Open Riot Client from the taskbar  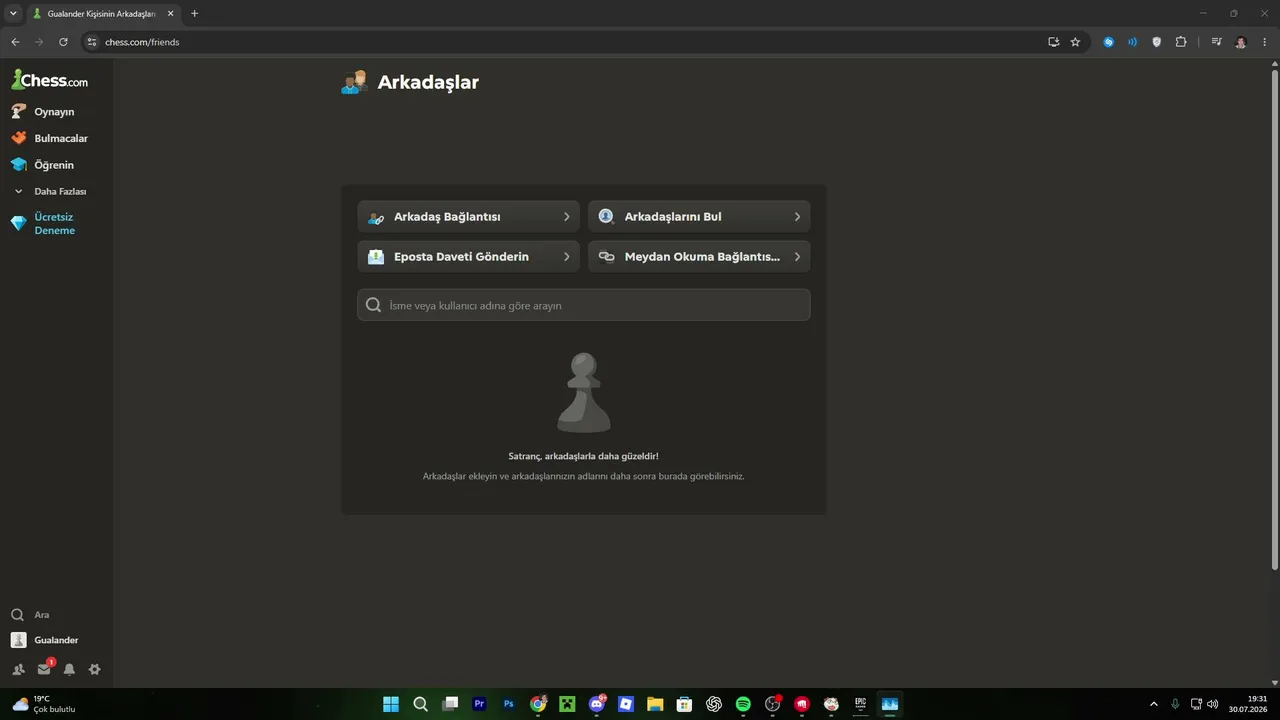coord(802,704)
